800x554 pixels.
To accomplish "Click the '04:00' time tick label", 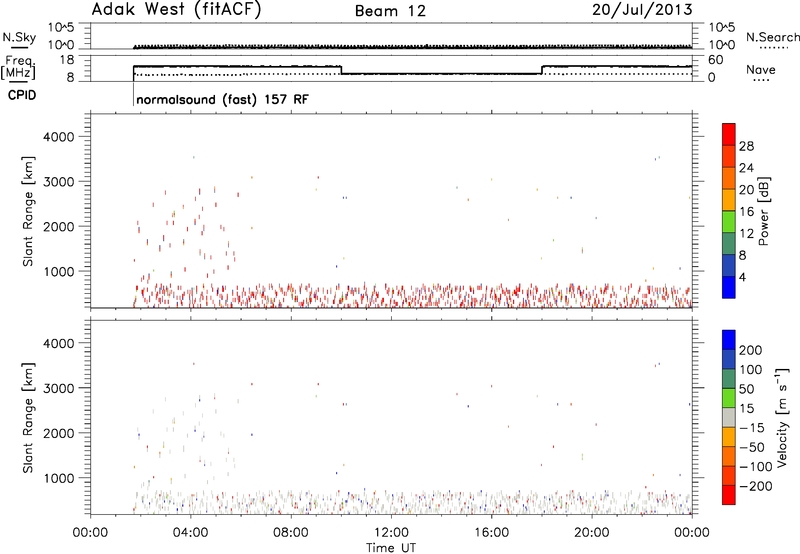I will 190,532.
